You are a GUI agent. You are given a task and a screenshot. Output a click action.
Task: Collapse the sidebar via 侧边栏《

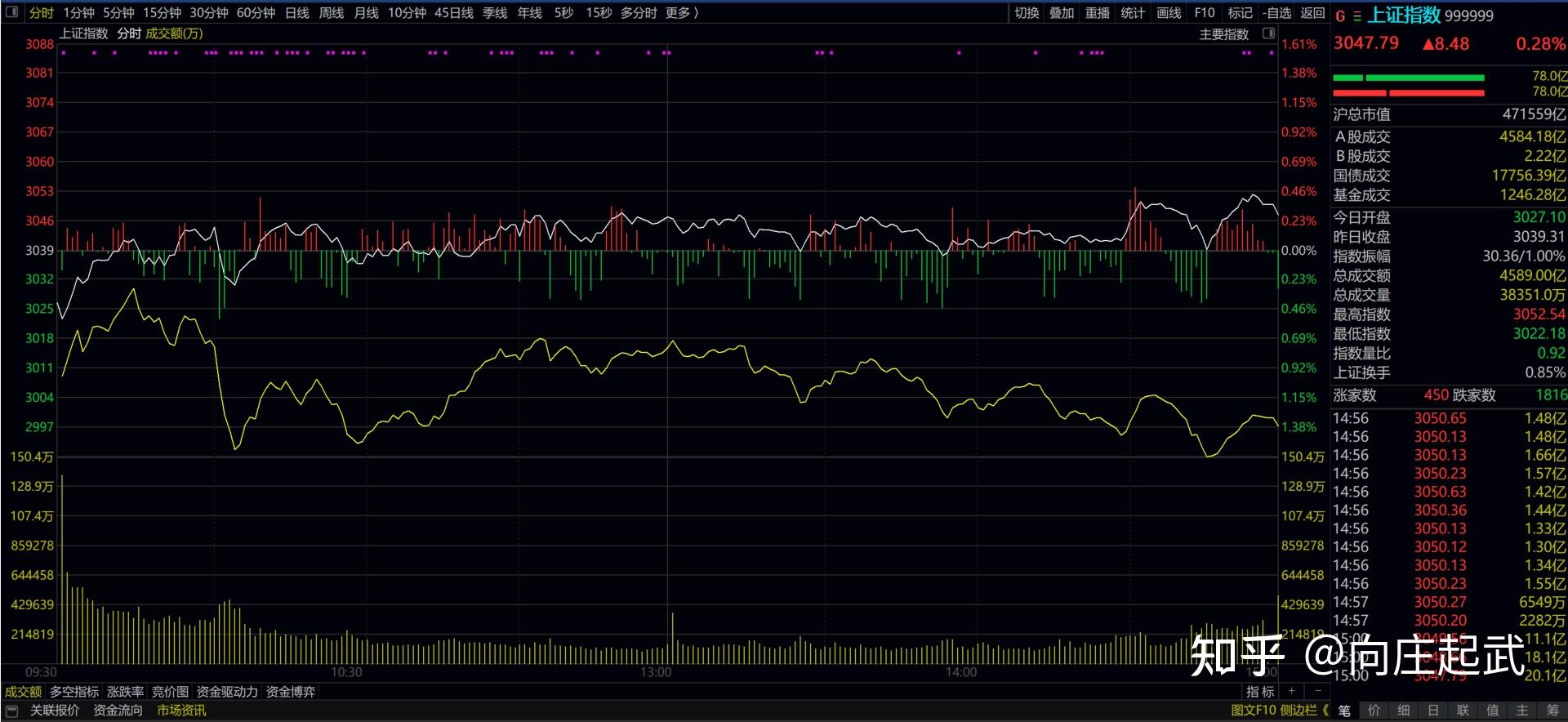(1304, 711)
